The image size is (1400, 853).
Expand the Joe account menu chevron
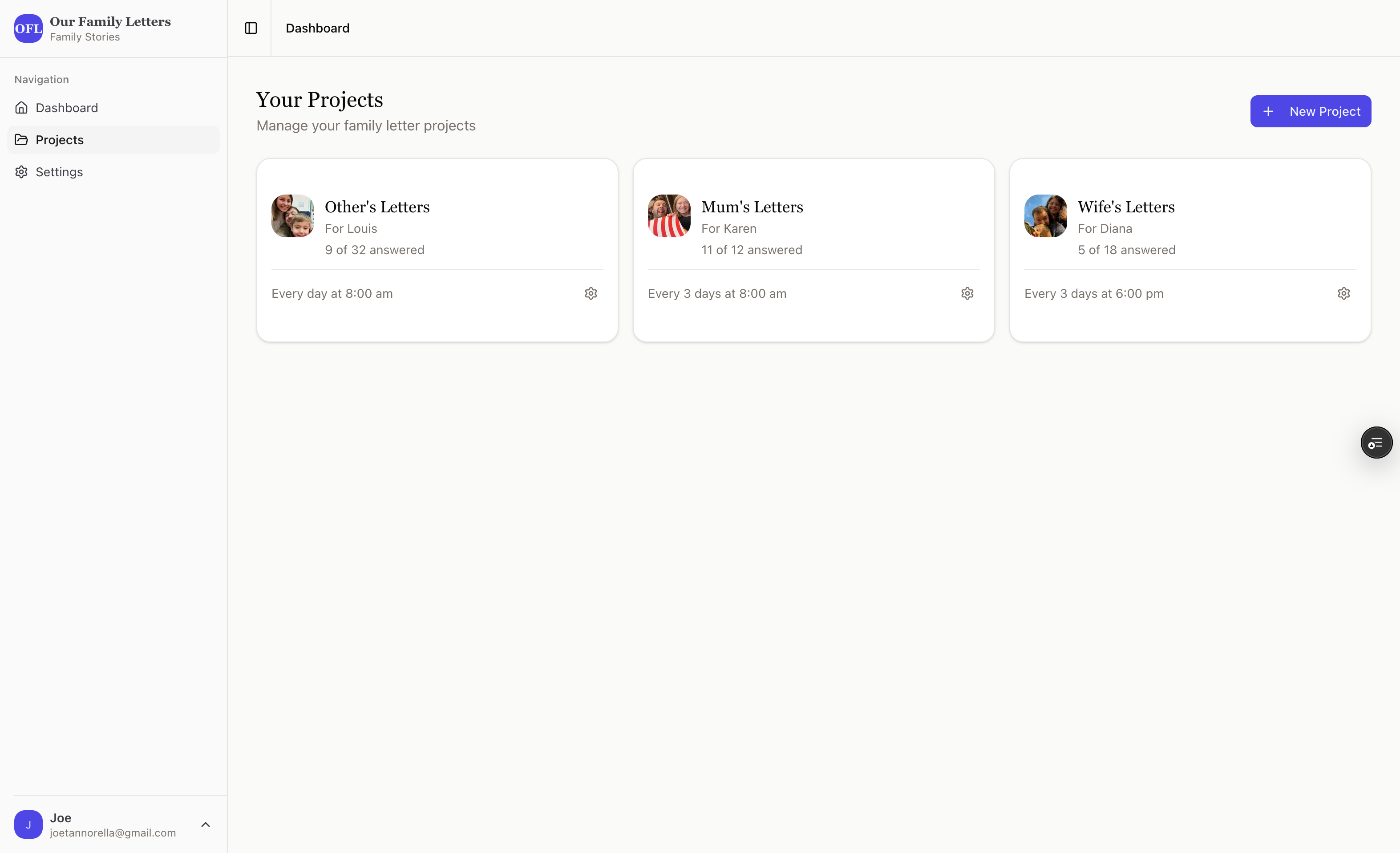click(206, 824)
